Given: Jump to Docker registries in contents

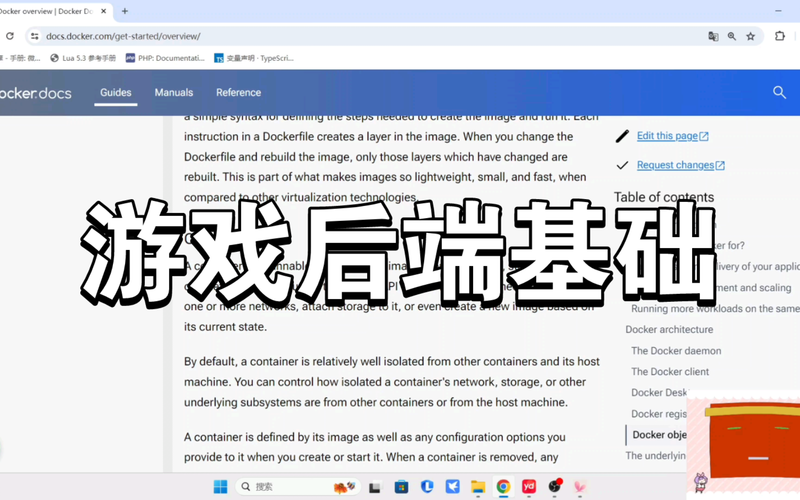Looking at the screenshot, I should pos(659,414).
